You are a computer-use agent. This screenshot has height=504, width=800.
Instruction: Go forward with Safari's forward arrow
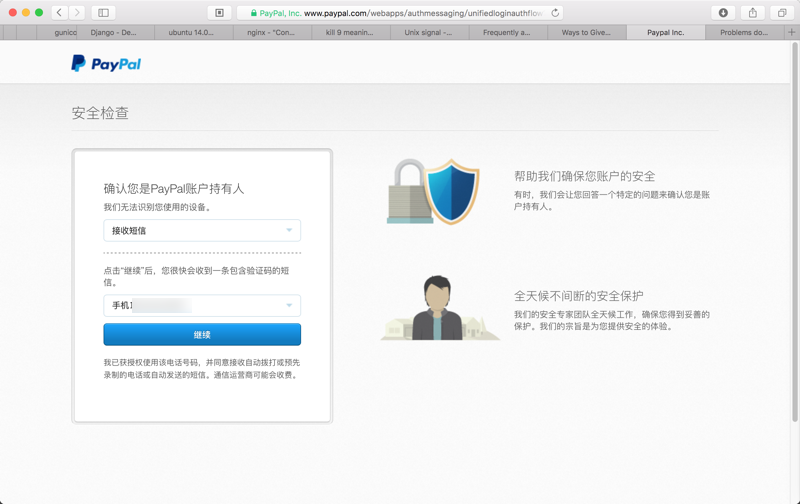coord(77,13)
